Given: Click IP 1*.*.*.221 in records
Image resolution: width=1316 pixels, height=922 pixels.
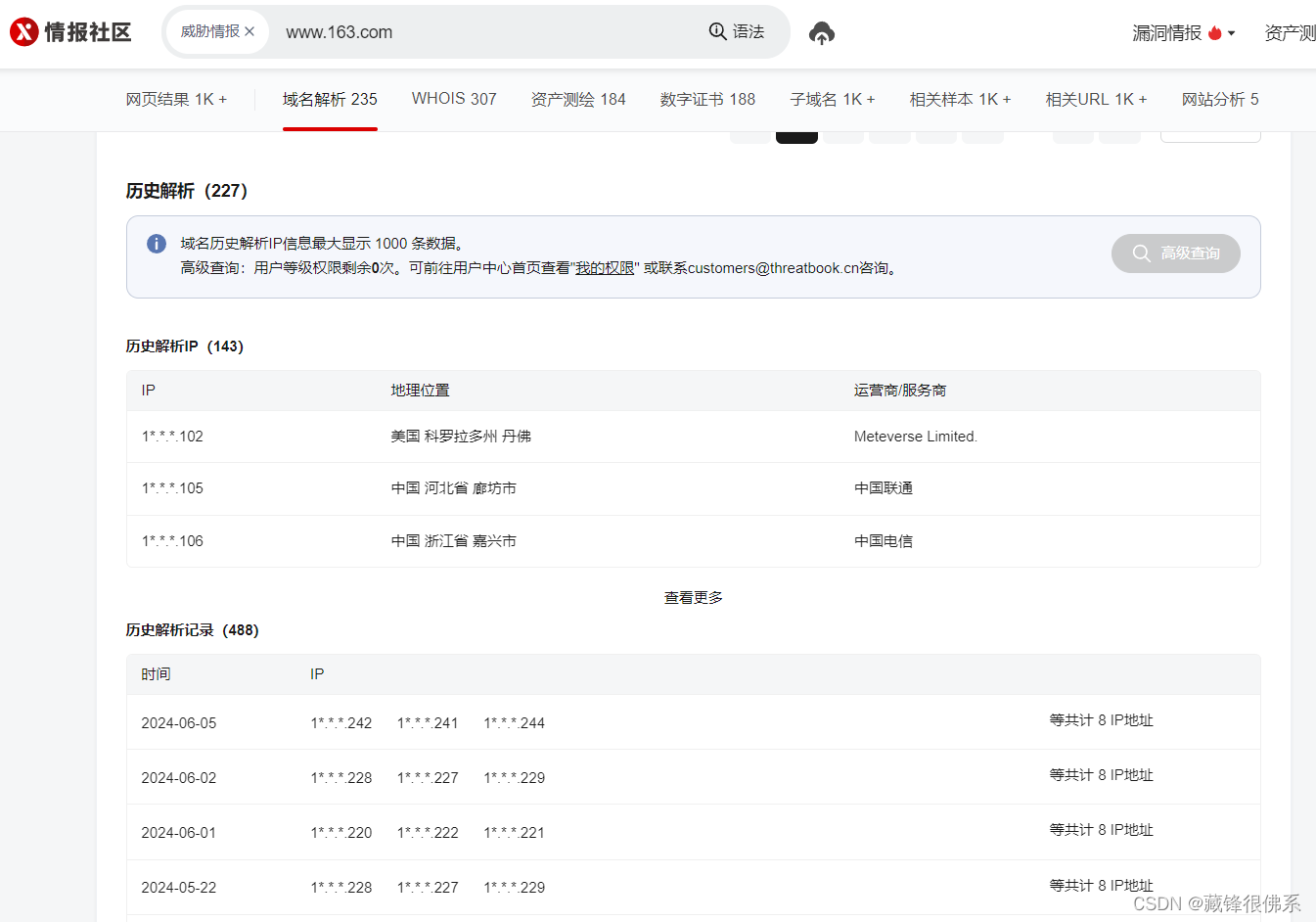Looking at the screenshot, I should pos(515,833).
